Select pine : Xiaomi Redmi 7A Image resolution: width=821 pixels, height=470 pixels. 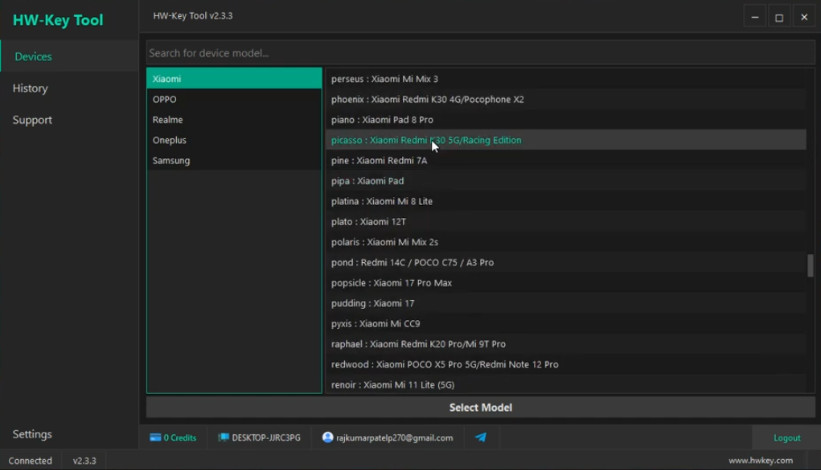click(565, 160)
